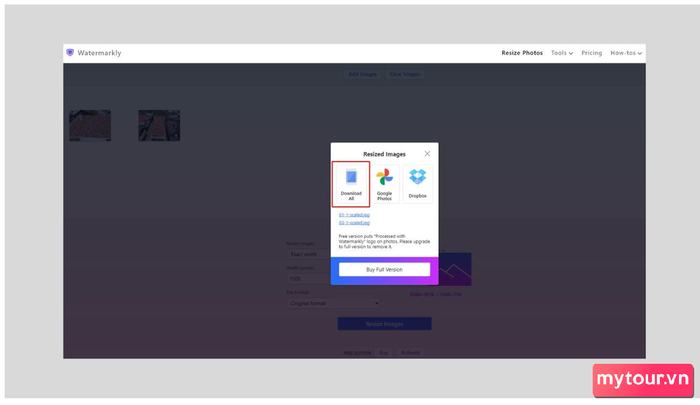Open the Resize Photos page

522,53
